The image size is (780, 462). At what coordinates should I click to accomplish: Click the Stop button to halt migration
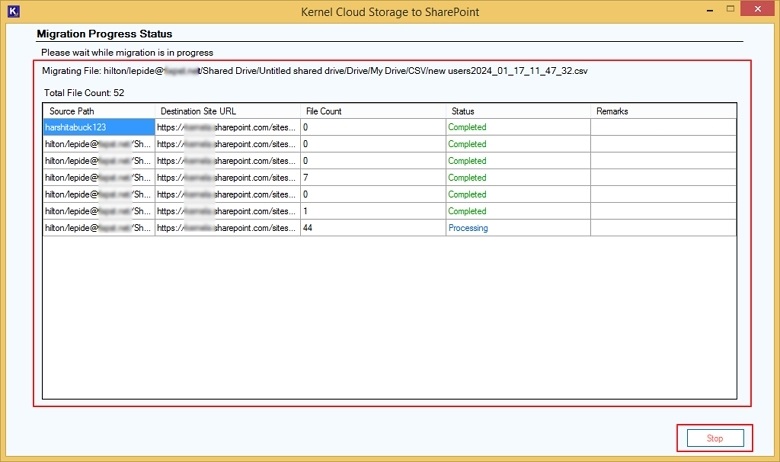tap(715, 438)
